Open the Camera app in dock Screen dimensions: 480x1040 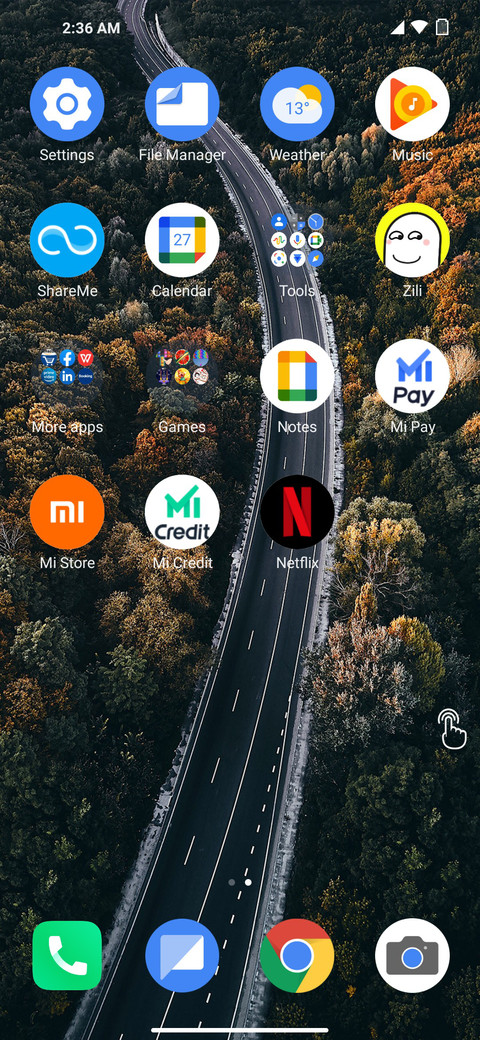click(412, 955)
